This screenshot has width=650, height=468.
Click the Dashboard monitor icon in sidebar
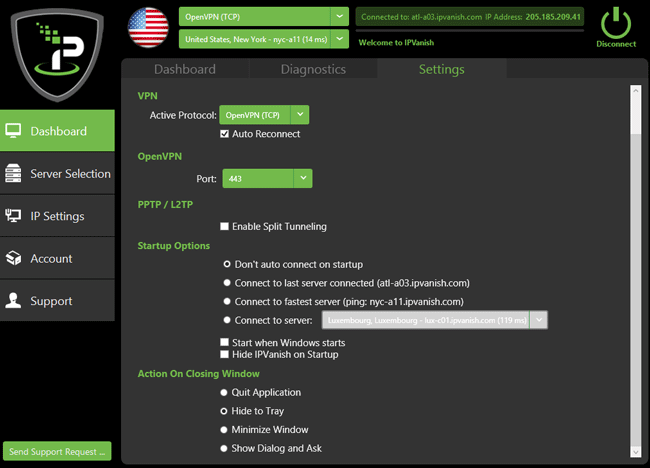click(13, 131)
